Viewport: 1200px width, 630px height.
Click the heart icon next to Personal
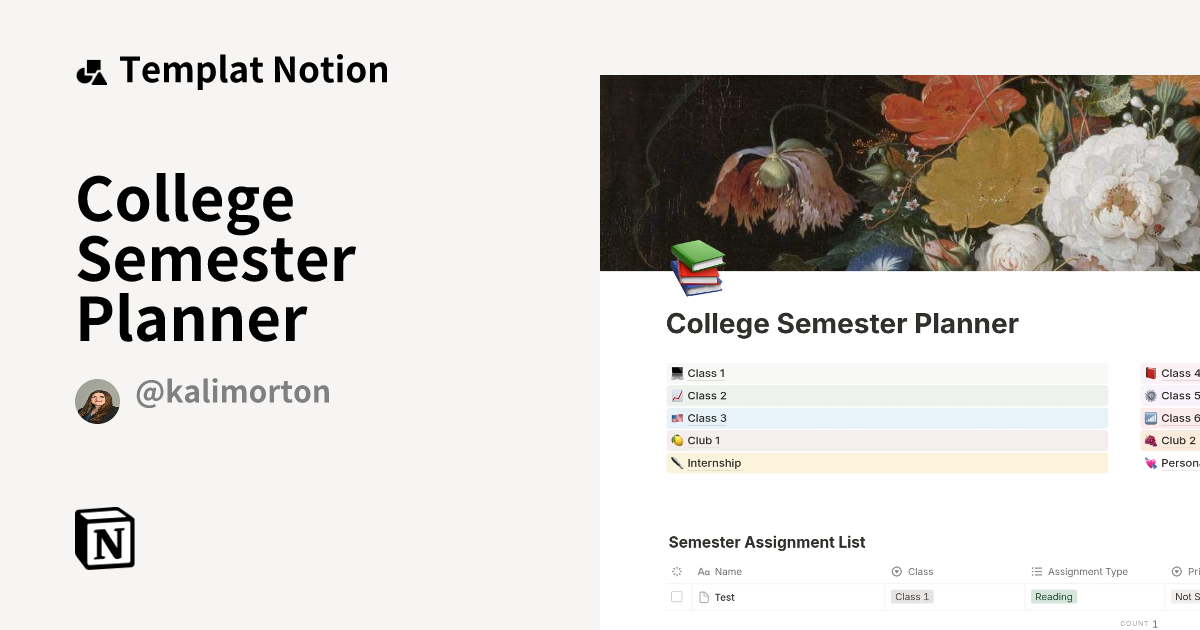click(1152, 462)
